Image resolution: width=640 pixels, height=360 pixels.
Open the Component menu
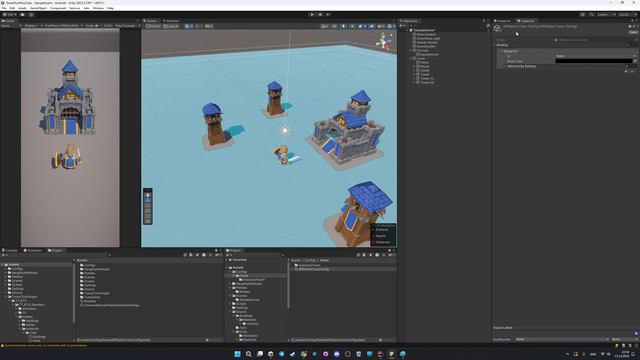click(x=58, y=8)
